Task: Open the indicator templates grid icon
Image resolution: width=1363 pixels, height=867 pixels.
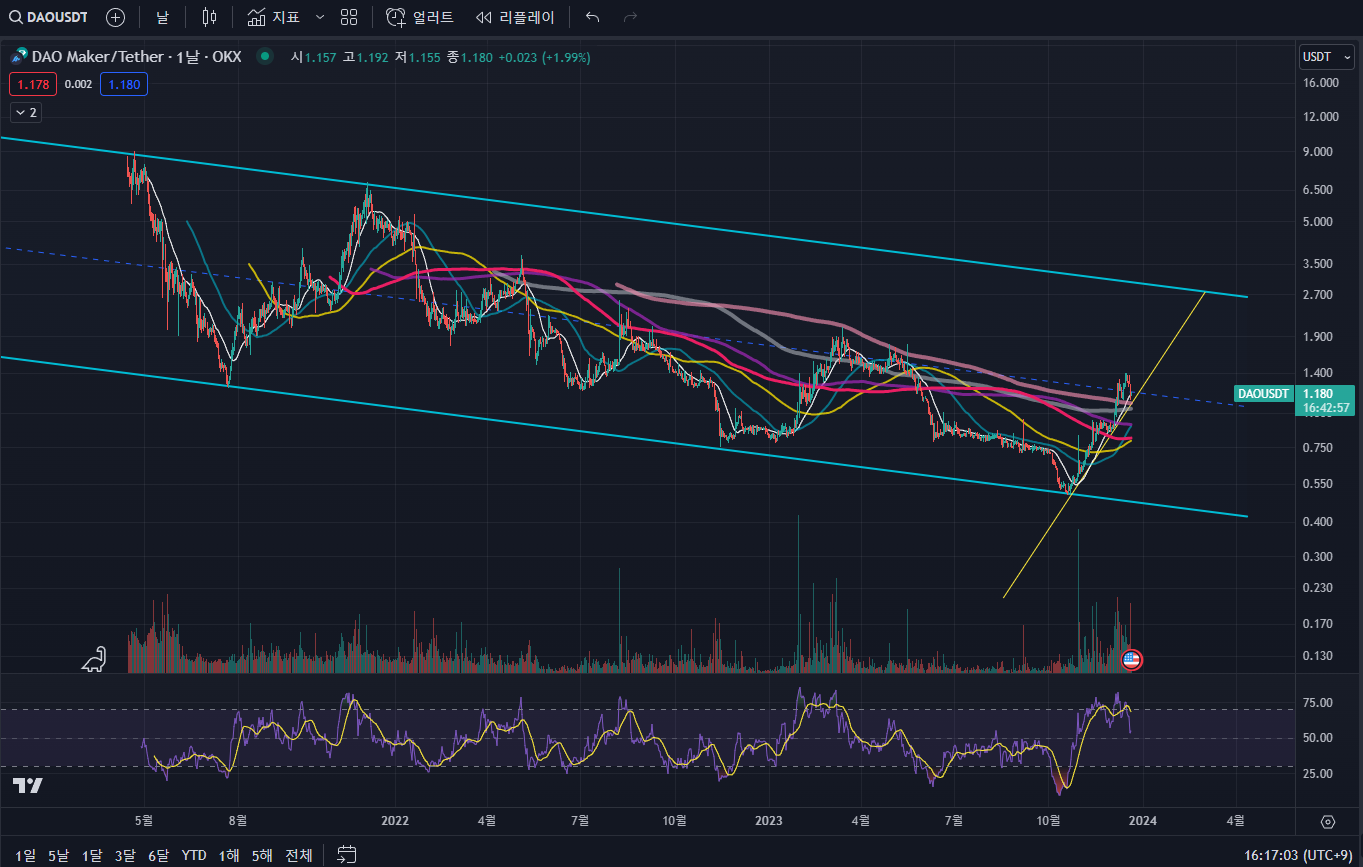Action: [x=349, y=17]
